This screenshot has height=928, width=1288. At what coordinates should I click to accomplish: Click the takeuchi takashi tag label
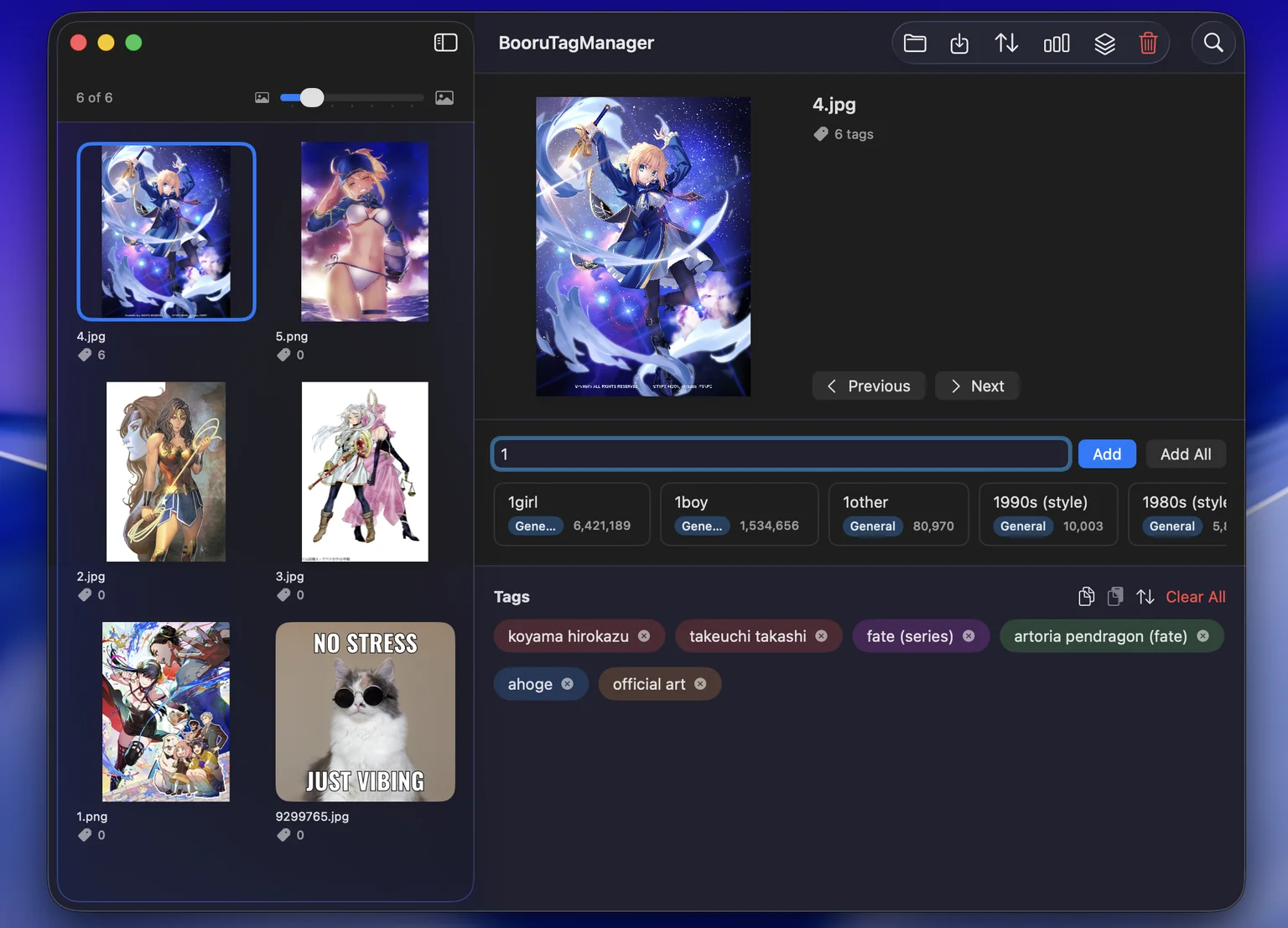pyautogui.click(x=748, y=636)
